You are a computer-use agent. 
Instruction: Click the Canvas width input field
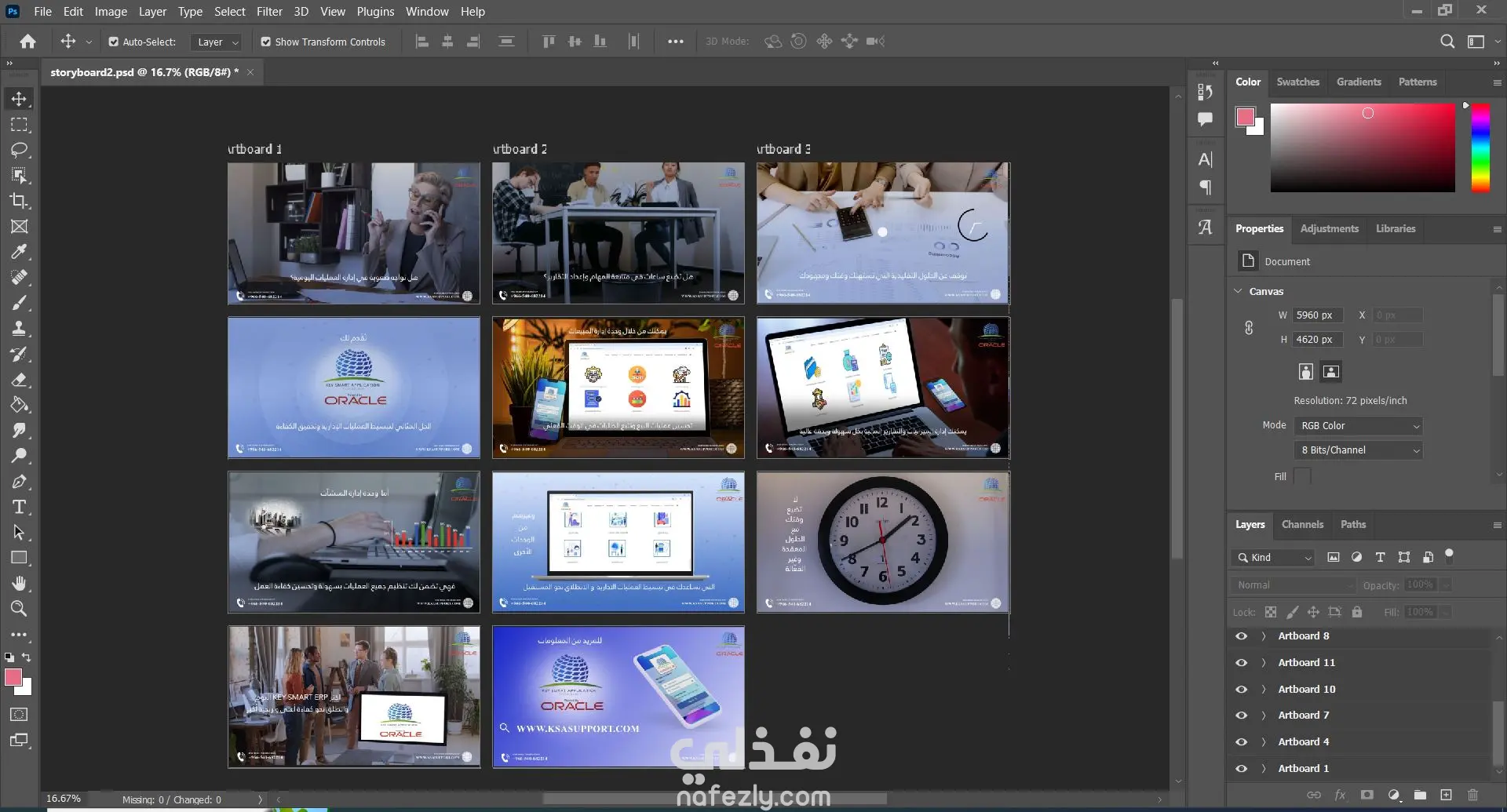click(x=1318, y=315)
